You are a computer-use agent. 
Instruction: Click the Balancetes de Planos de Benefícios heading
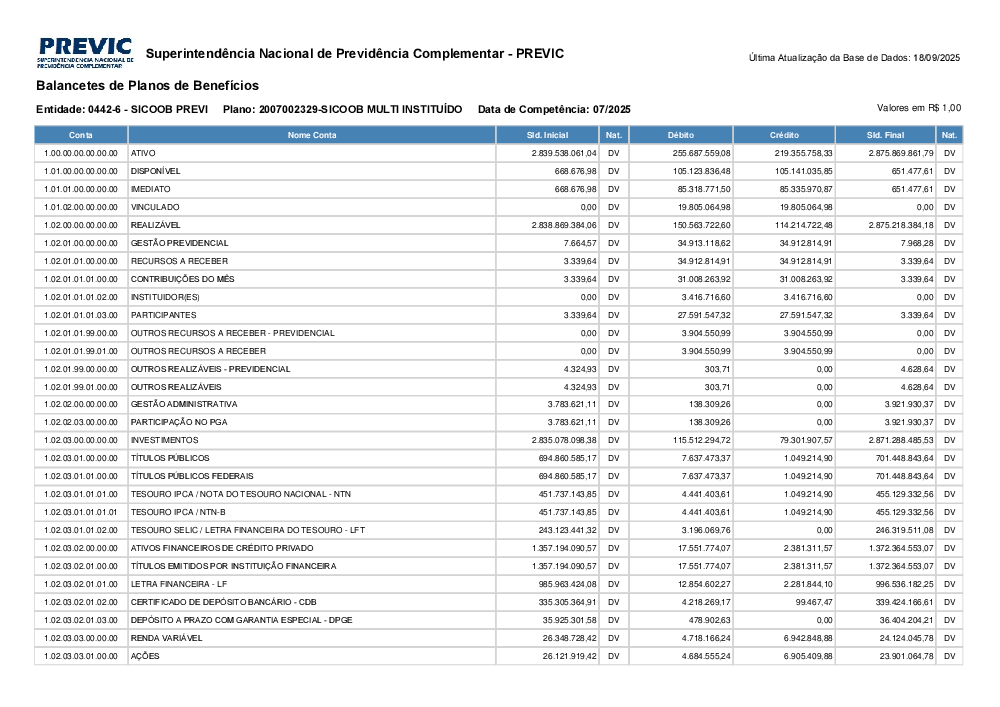pos(147,87)
